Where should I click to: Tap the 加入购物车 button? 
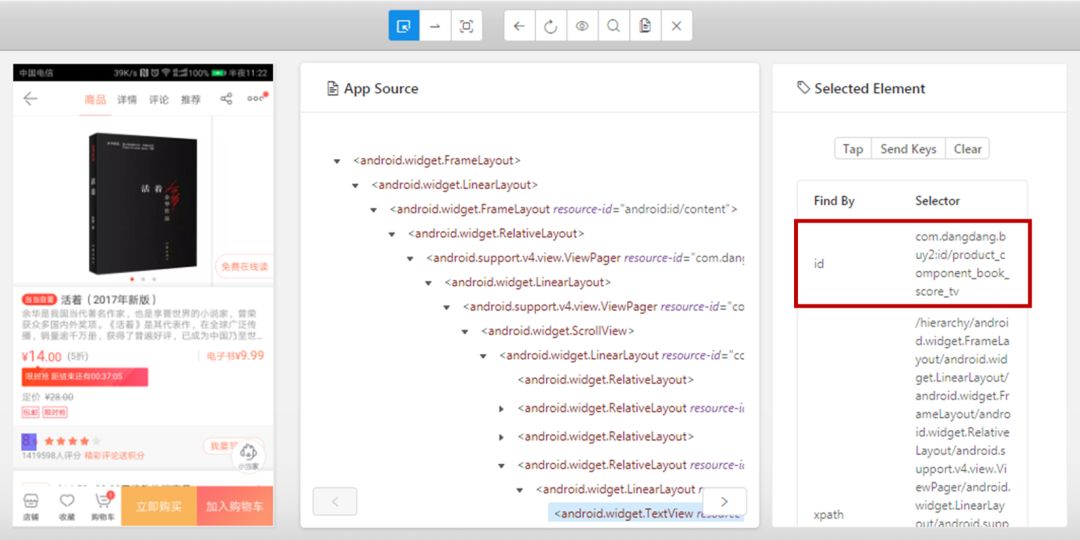point(235,506)
